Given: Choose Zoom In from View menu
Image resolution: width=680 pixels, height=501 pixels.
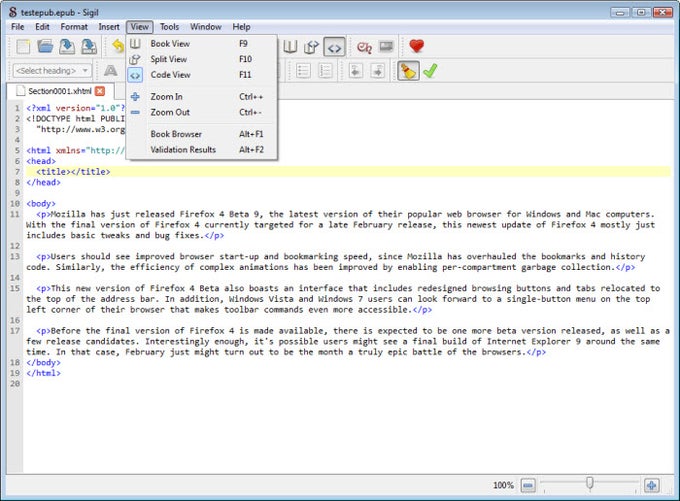Looking at the screenshot, I should pos(202,97).
